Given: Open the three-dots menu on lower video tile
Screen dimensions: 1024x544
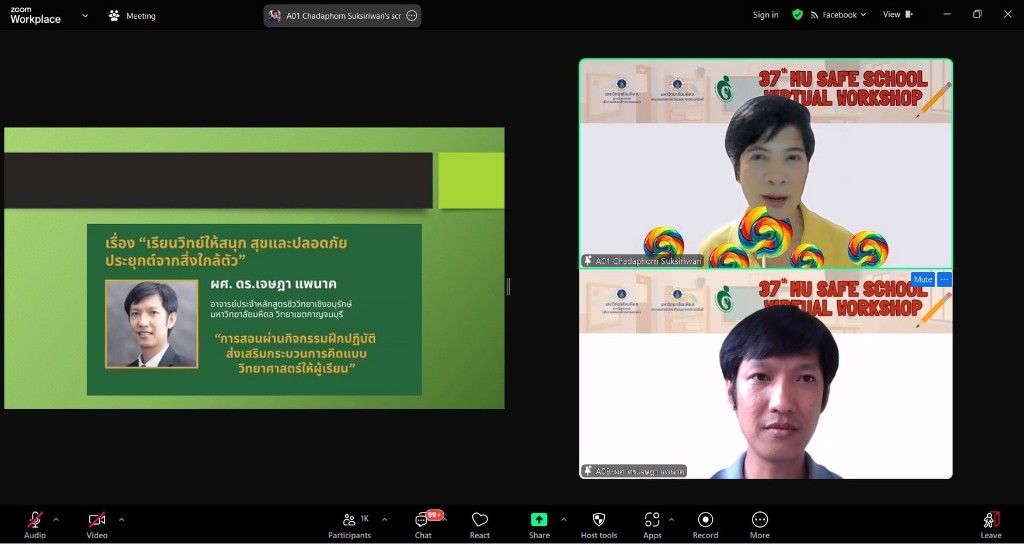Looking at the screenshot, I should (x=944, y=280).
